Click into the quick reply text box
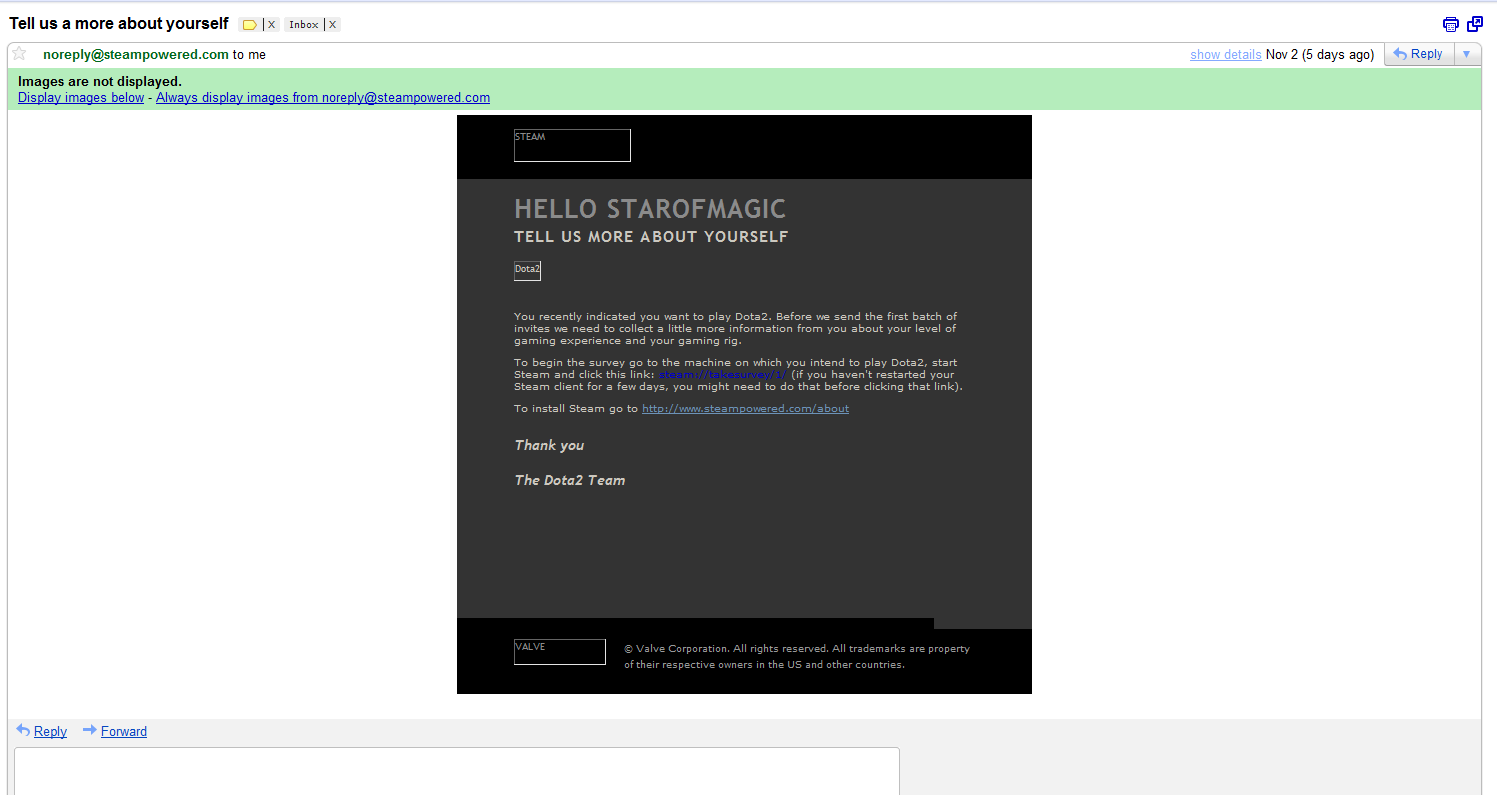This screenshot has width=1497, height=795. 457,771
